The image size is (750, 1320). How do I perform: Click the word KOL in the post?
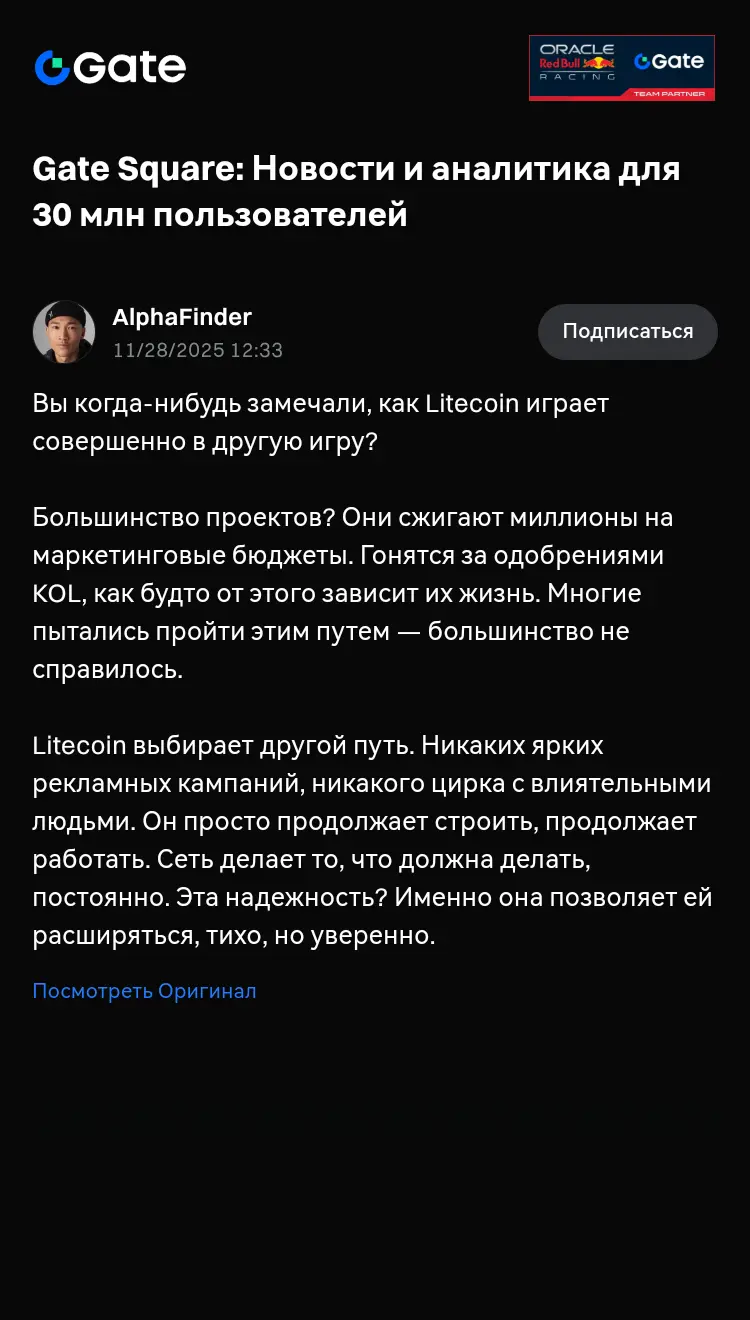[x=56, y=594]
